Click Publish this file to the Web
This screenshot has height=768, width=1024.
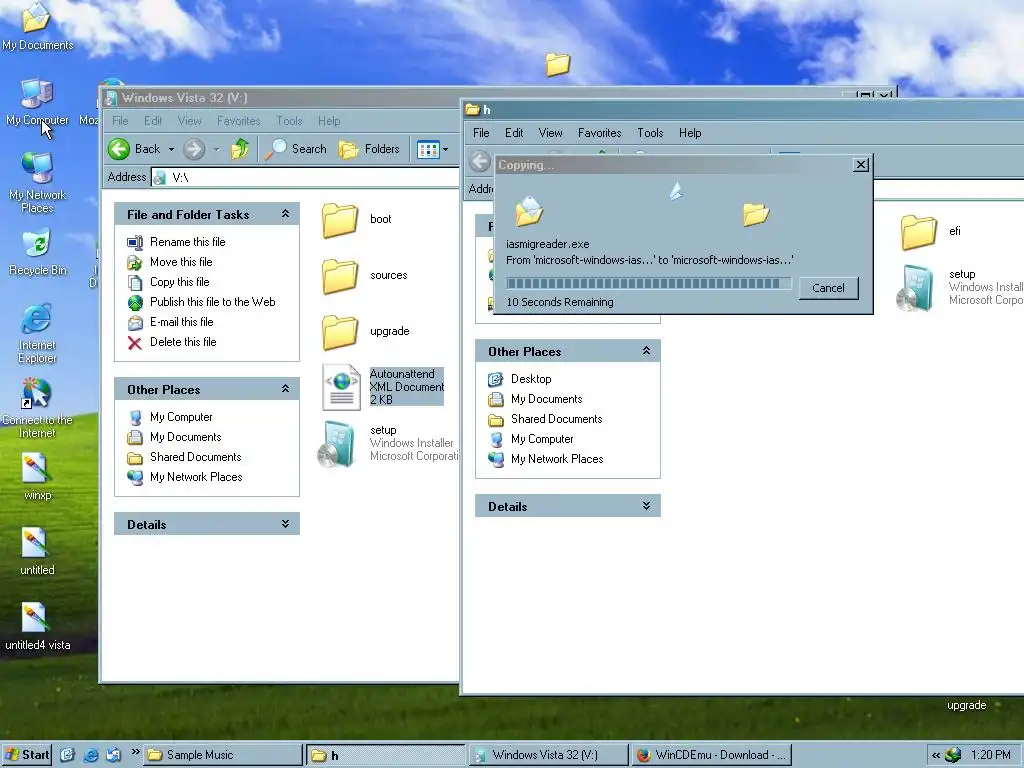(x=212, y=302)
